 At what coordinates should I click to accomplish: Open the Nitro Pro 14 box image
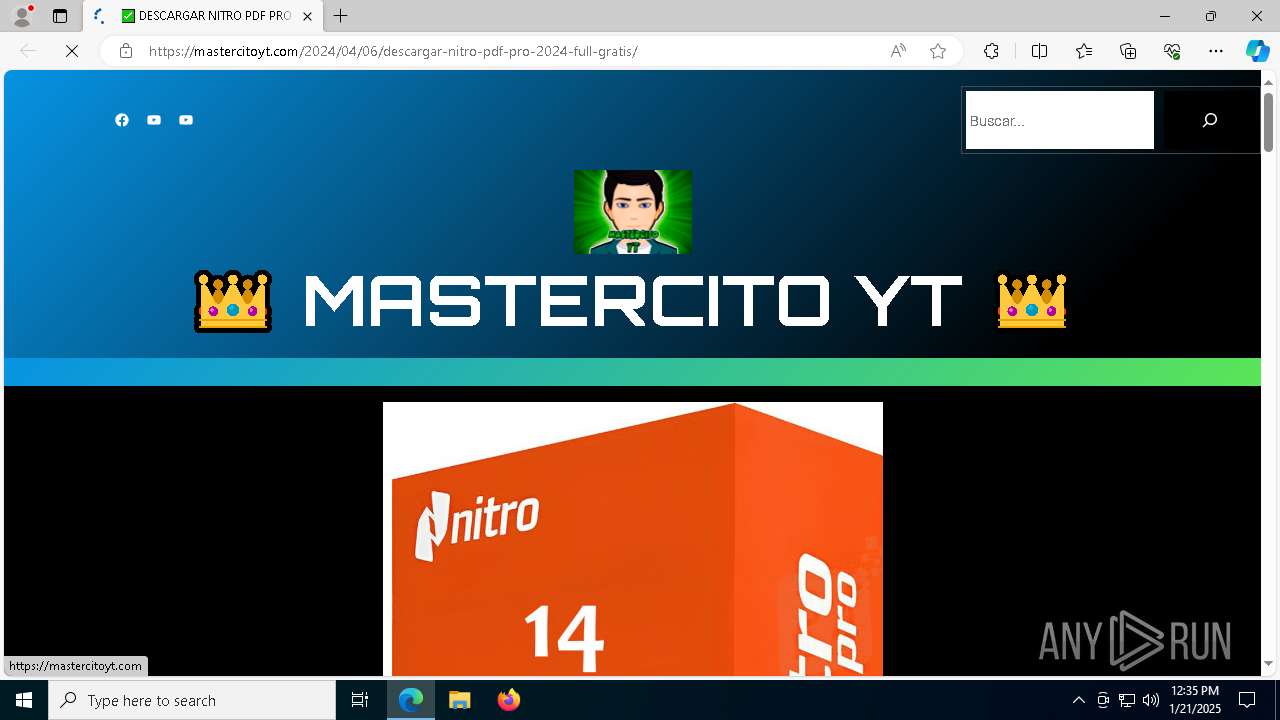(633, 539)
